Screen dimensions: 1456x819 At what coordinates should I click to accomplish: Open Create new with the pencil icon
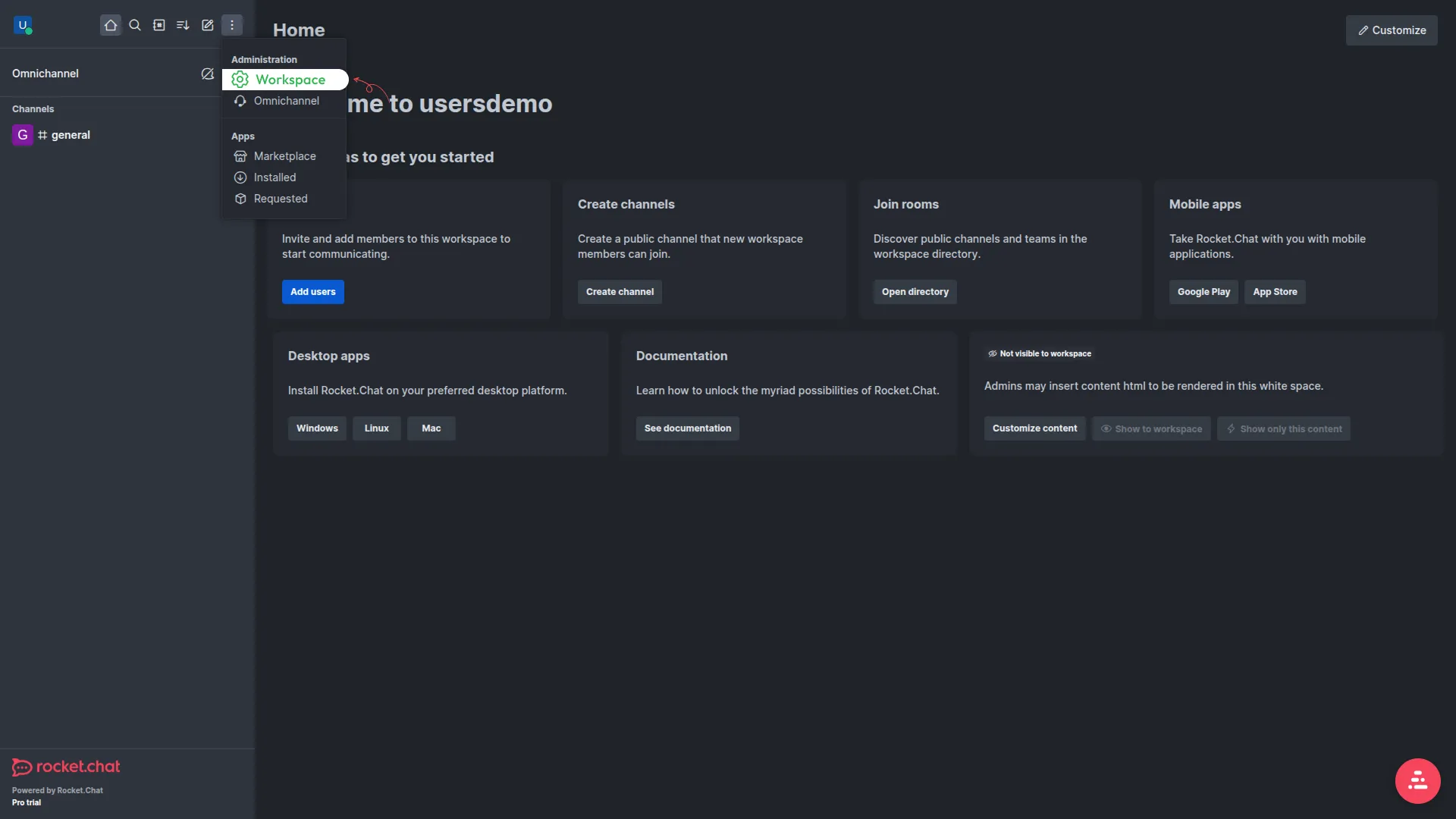(x=207, y=25)
